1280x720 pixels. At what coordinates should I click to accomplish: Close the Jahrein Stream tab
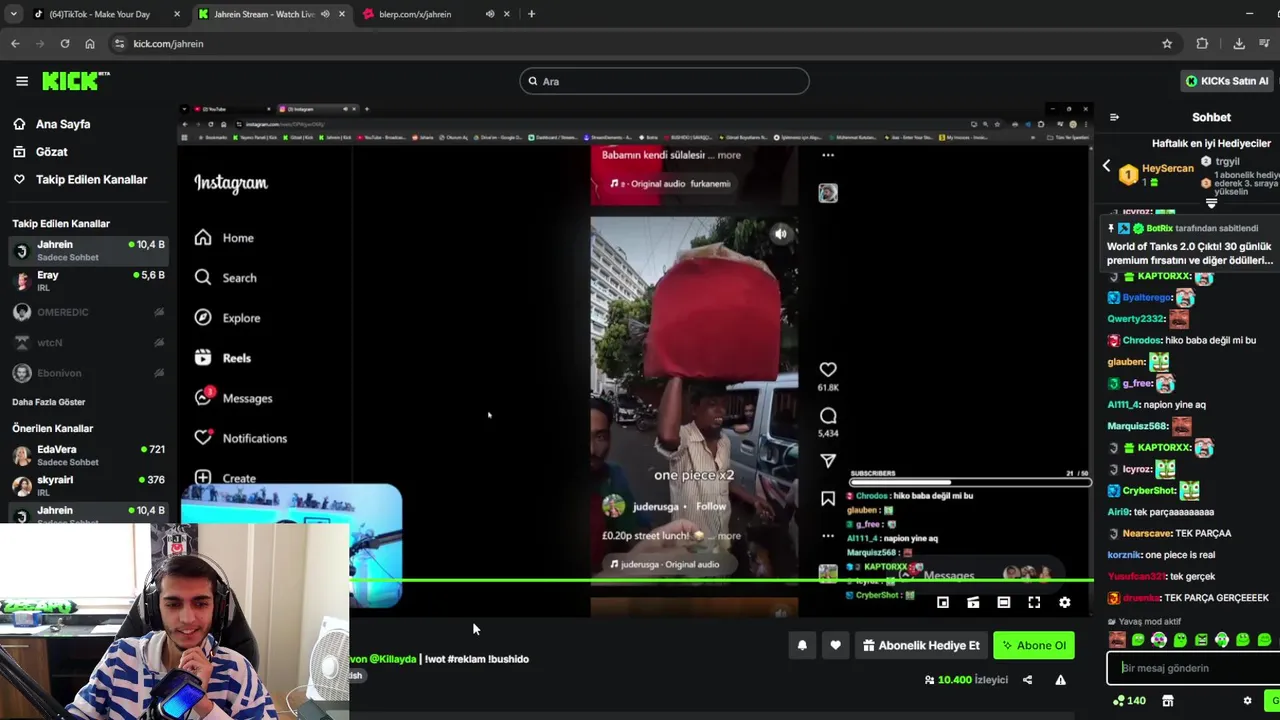(342, 14)
